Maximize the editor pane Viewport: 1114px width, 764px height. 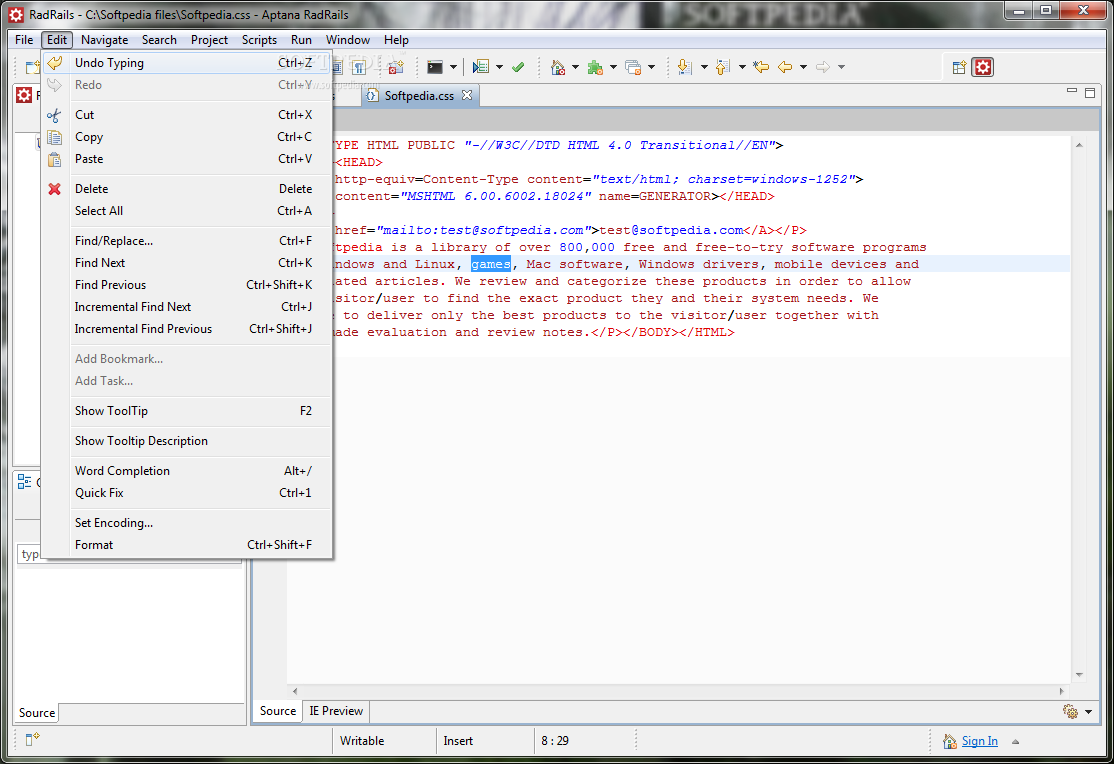(1090, 92)
